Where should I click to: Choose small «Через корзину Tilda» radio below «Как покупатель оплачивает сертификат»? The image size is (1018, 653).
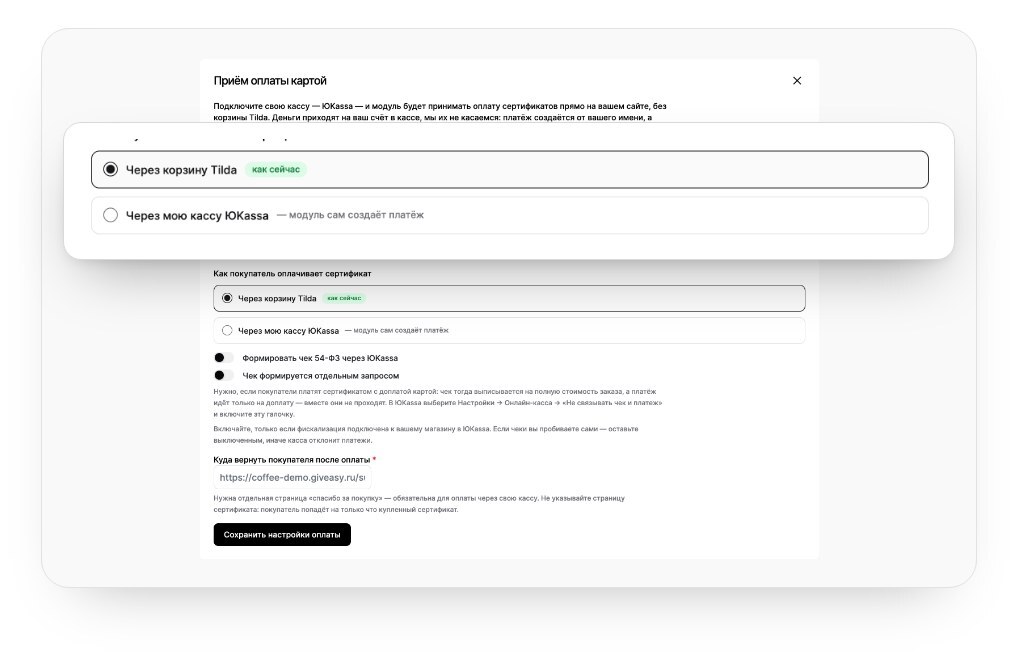(x=227, y=298)
